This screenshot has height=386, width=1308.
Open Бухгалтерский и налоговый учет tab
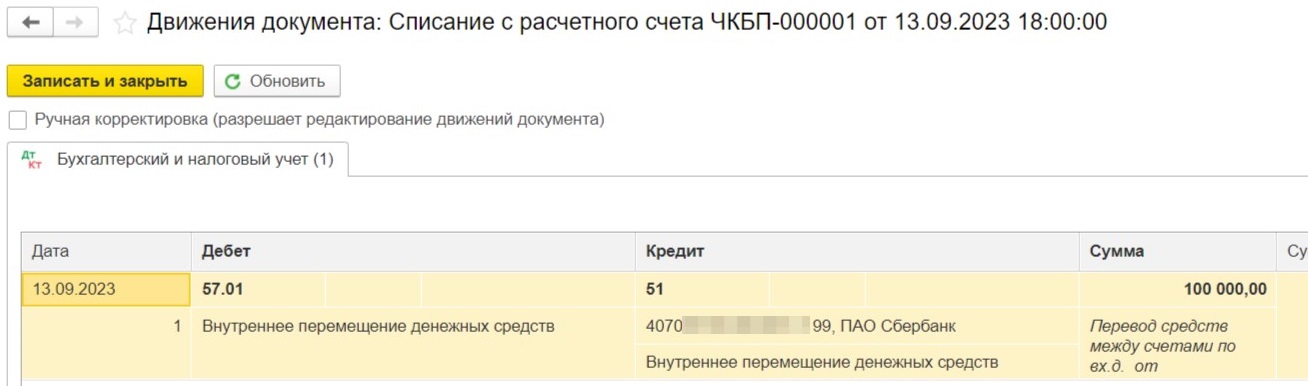(x=178, y=160)
